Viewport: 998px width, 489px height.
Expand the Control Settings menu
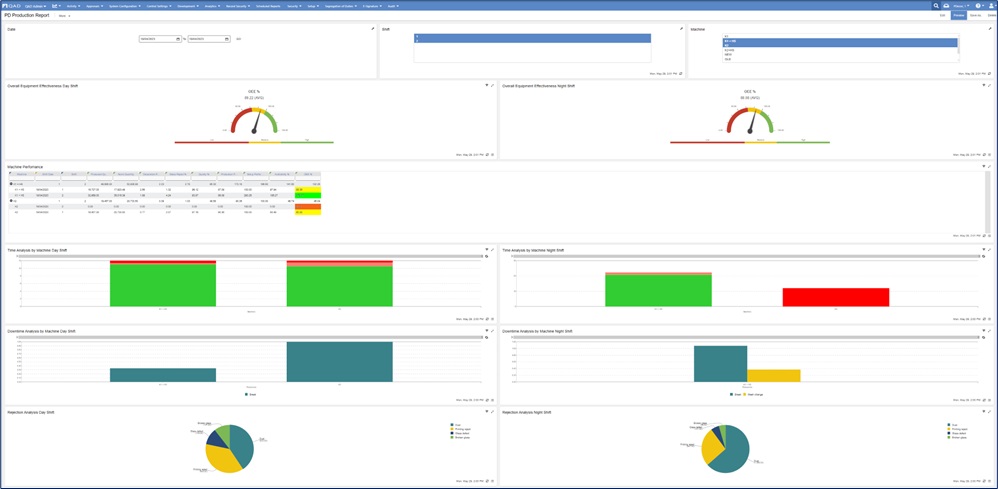(x=159, y=6)
